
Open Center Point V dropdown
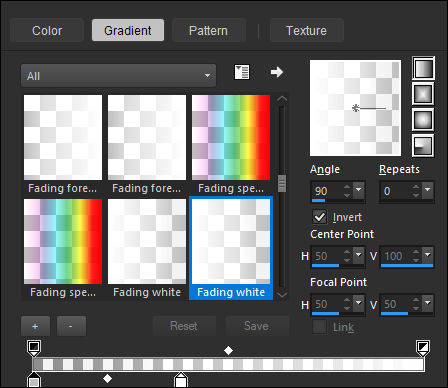click(428, 255)
